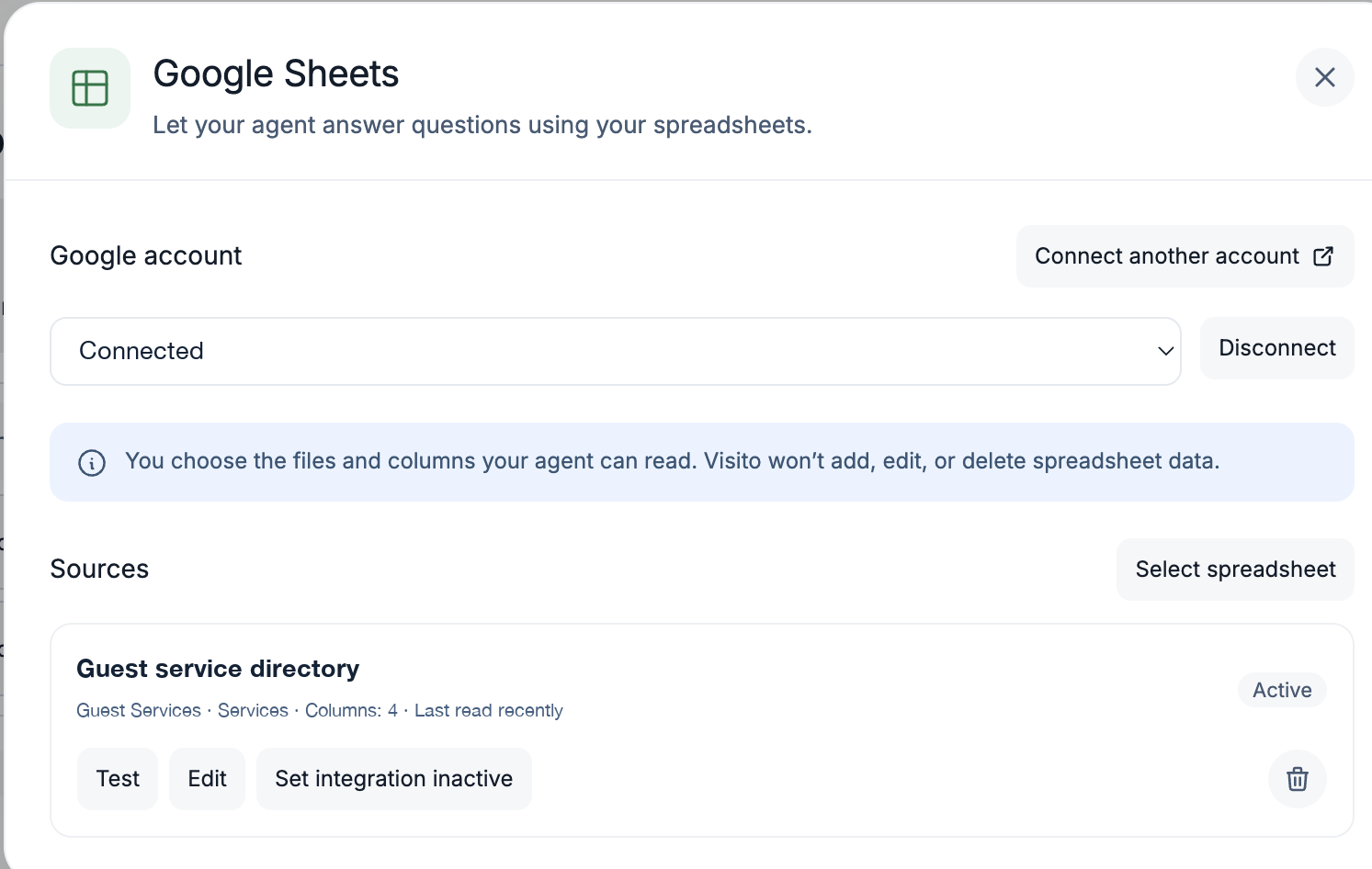Click the Guest service directory title

tap(218, 669)
